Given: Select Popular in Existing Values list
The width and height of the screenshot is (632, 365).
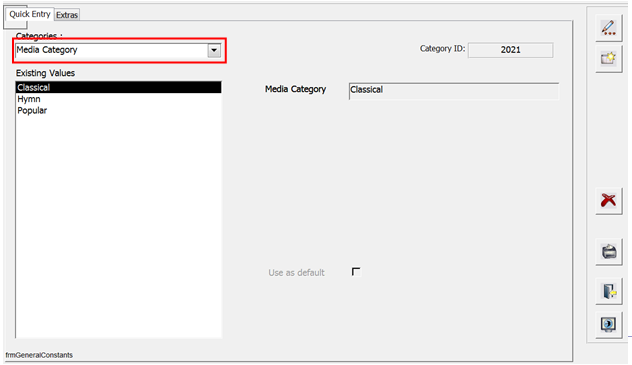Looking at the screenshot, I should tap(118, 110).
